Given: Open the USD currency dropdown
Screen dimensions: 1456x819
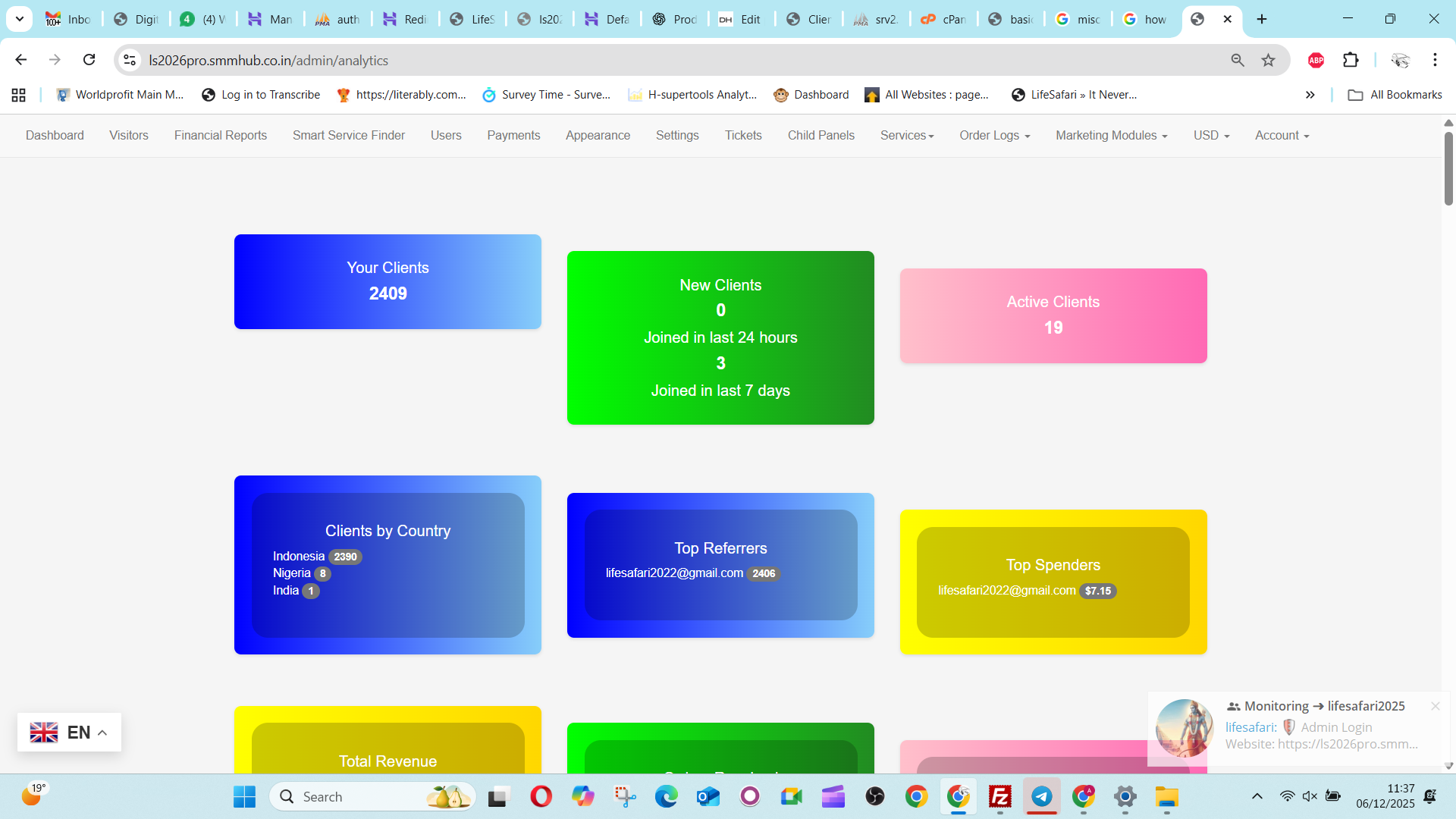Looking at the screenshot, I should [x=1211, y=135].
